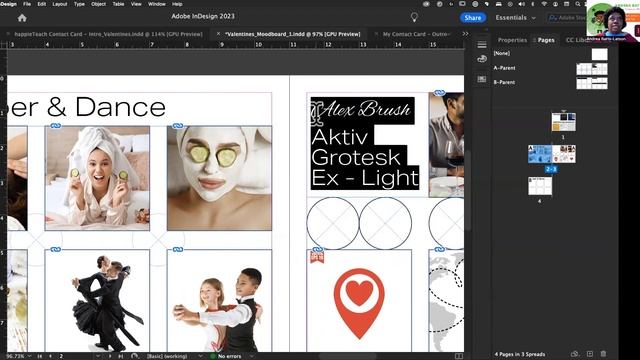Open the third dock panel icon below the cloud
The image size is (640, 360).
point(482,79)
